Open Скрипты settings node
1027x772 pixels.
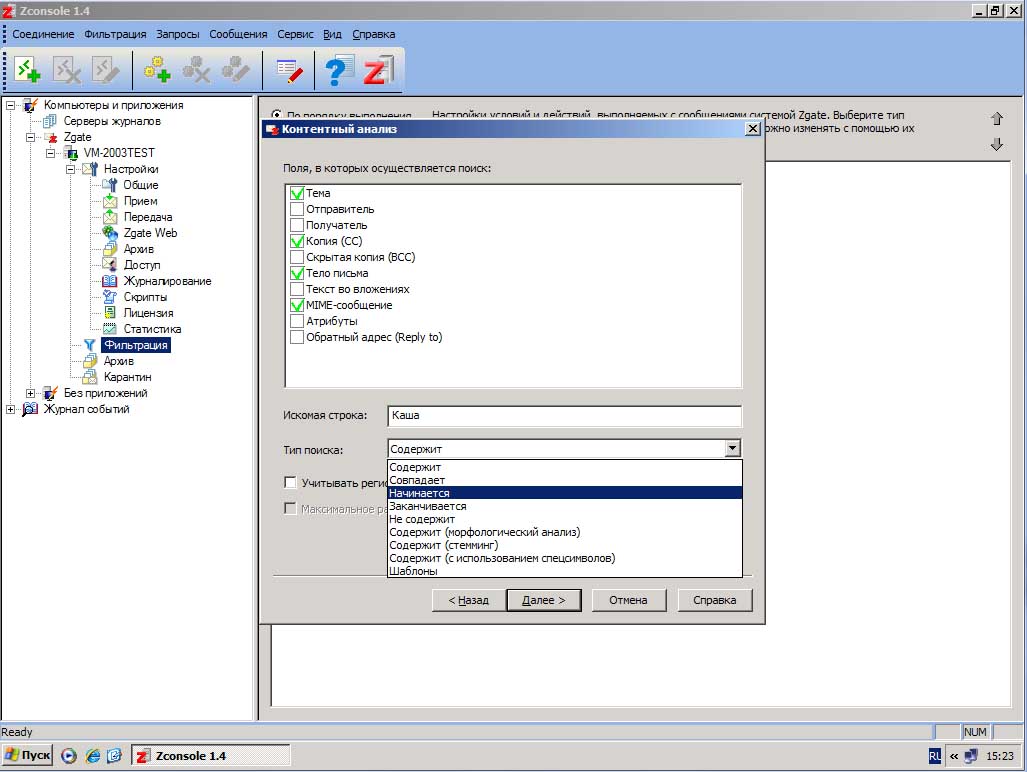[x=145, y=297]
